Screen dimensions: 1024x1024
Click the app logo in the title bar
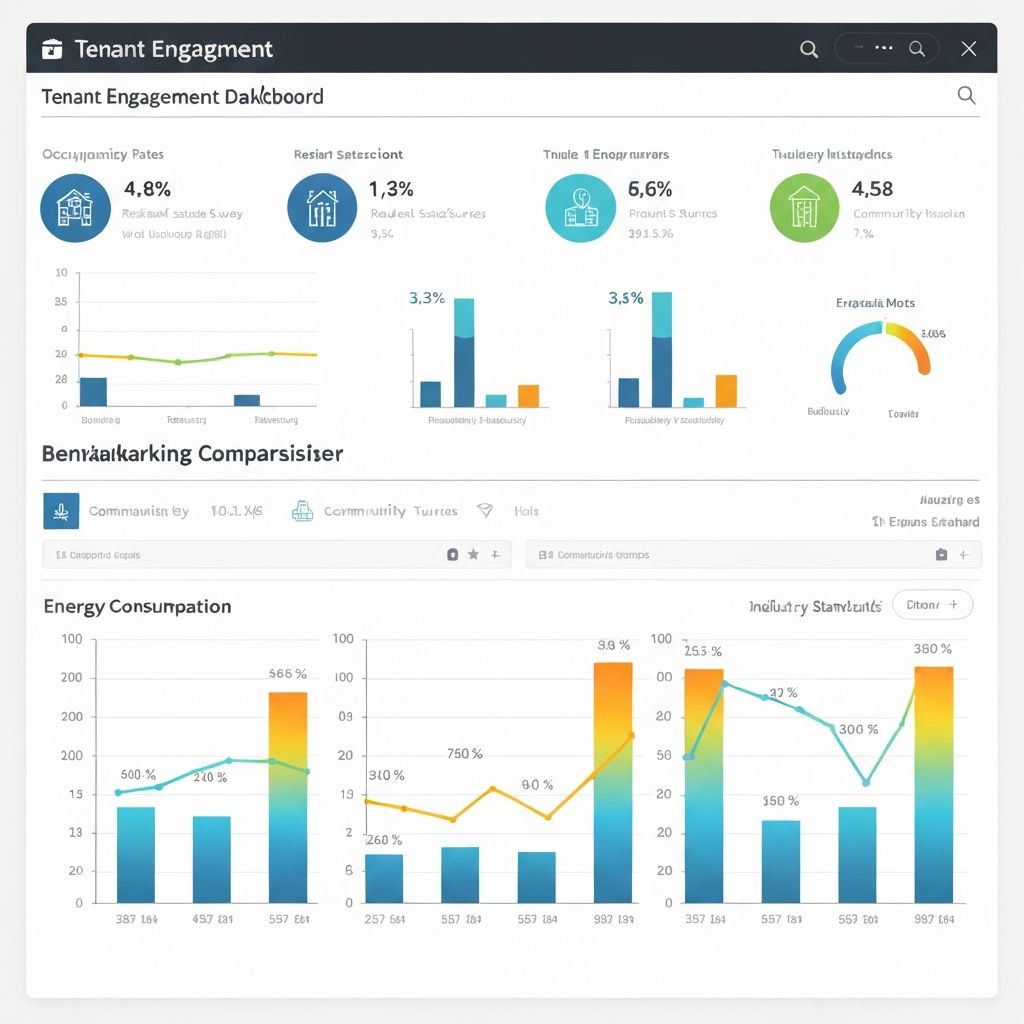tap(53, 49)
